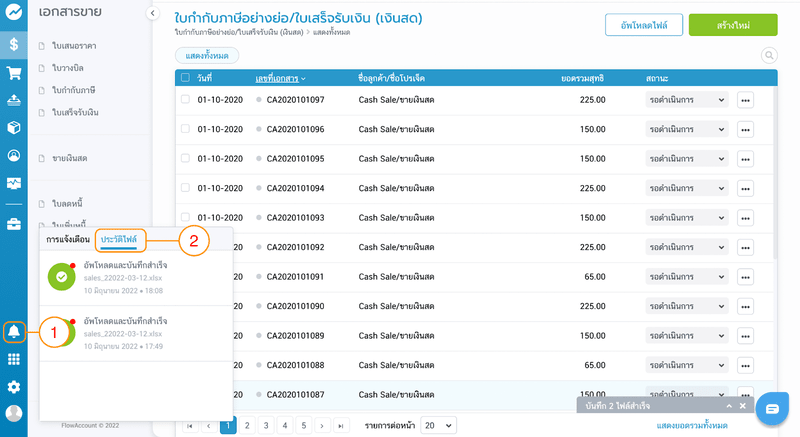Click the search magnifier icon
Viewport: 800px width, 437px height.
tap(769, 55)
